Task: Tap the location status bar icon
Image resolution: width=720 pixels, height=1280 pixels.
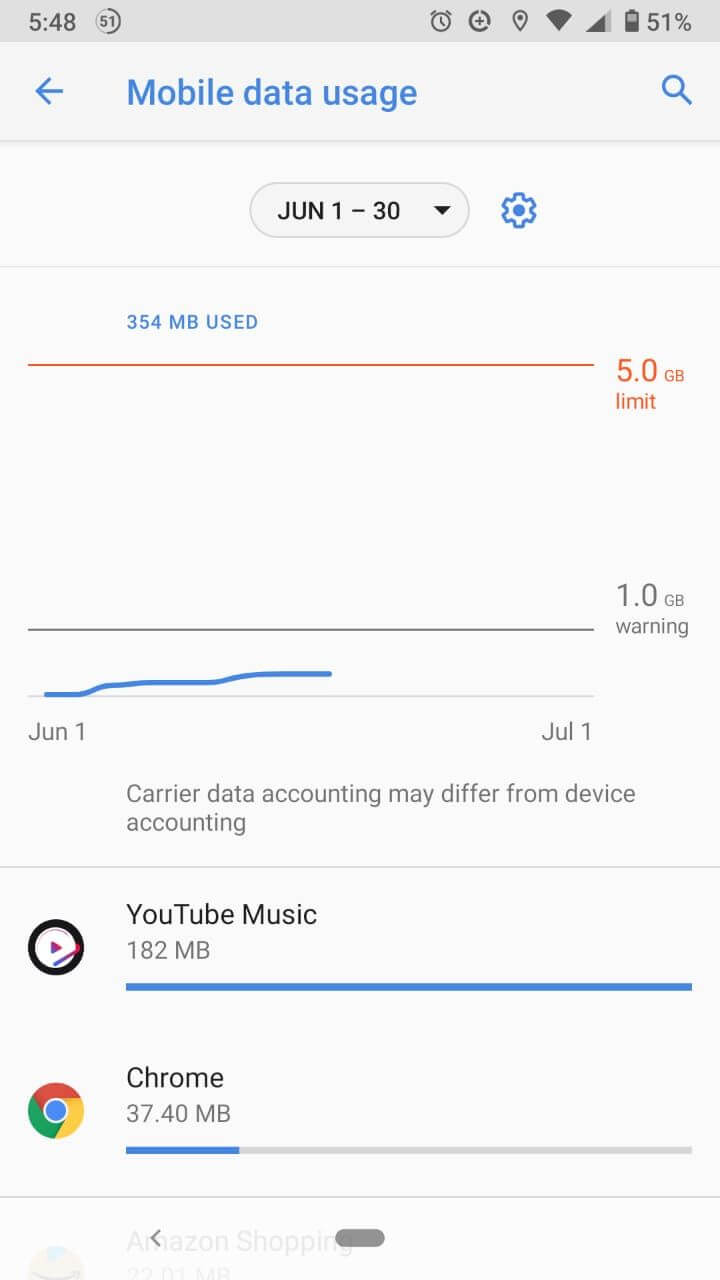Action: click(519, 22)
